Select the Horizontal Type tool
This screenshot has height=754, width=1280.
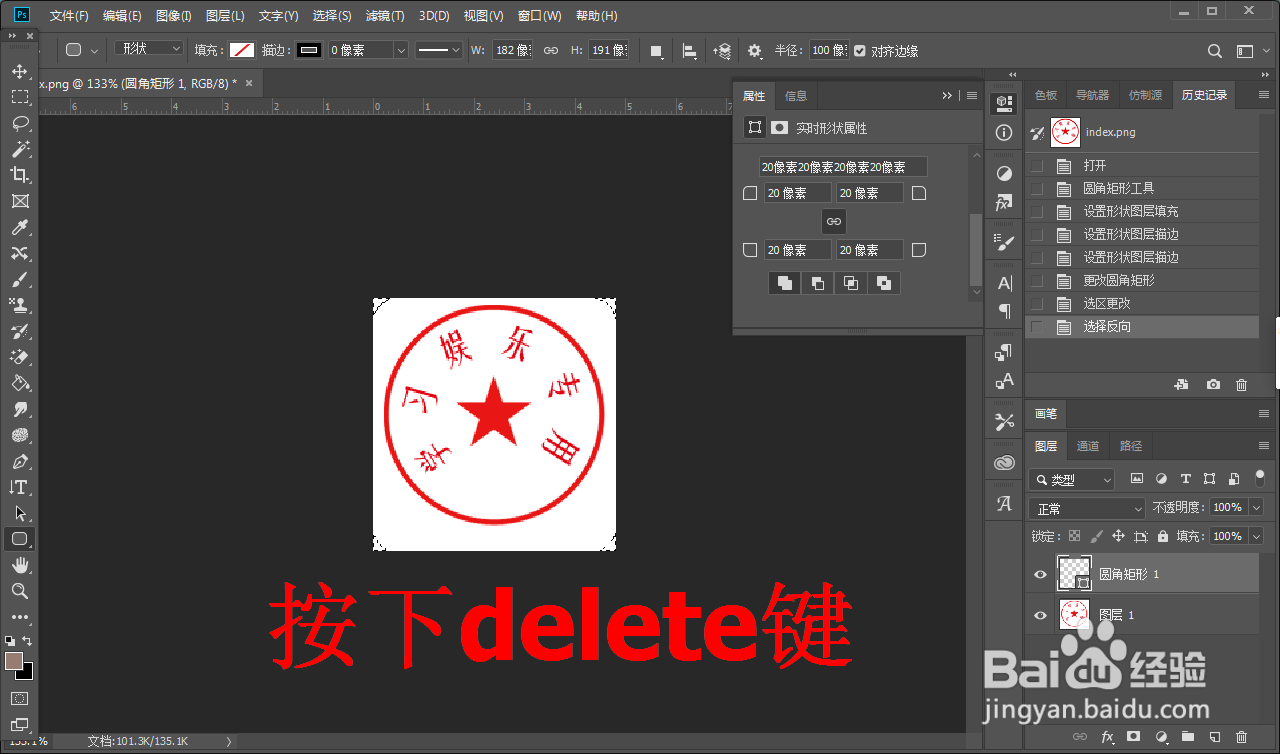click(19, 487)
